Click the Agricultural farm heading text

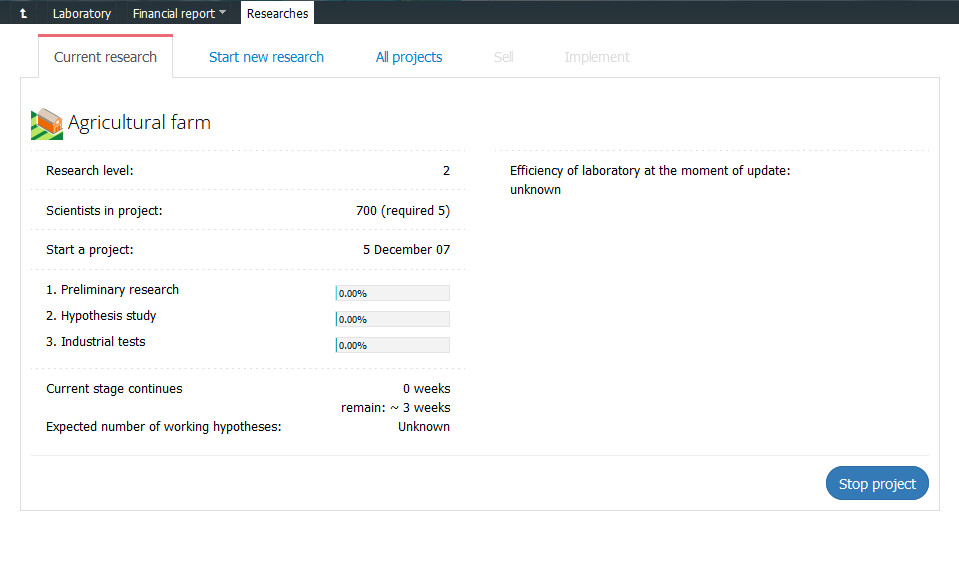pyautogui.click(x=139, y=123)
